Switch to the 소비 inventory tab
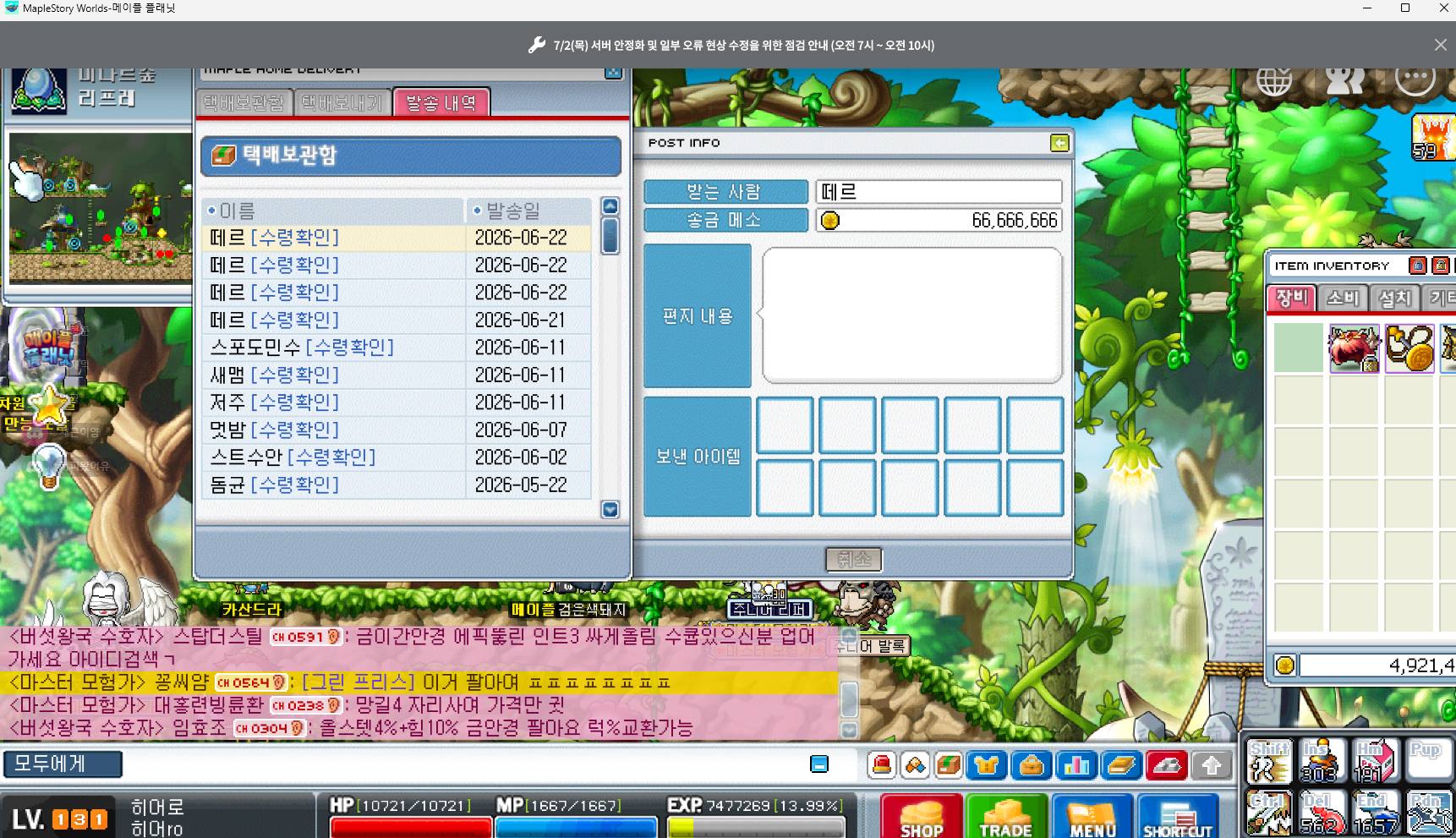The height and width of the screenshot is (838, 1456). point(1342,299)
